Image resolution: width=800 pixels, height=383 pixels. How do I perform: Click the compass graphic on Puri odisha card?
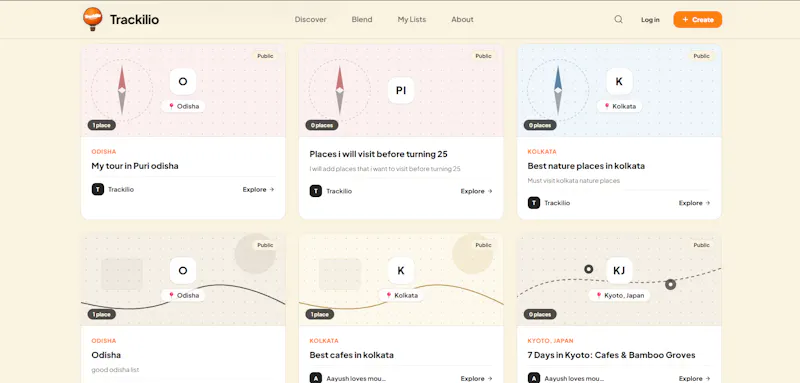click(121, 90)
